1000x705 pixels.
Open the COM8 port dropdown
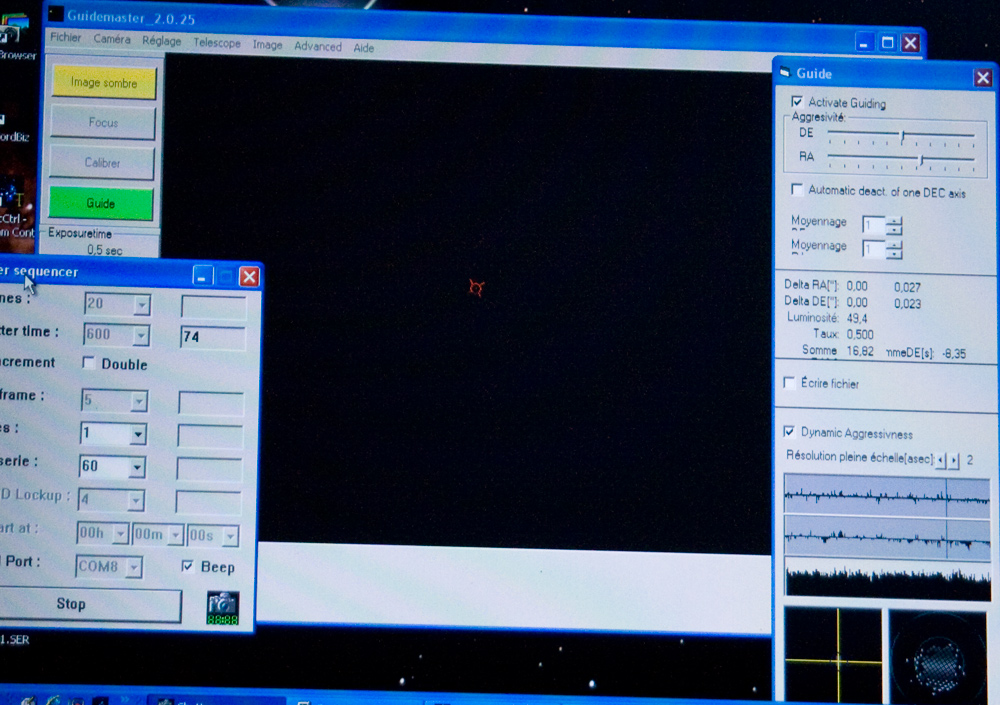133,567
